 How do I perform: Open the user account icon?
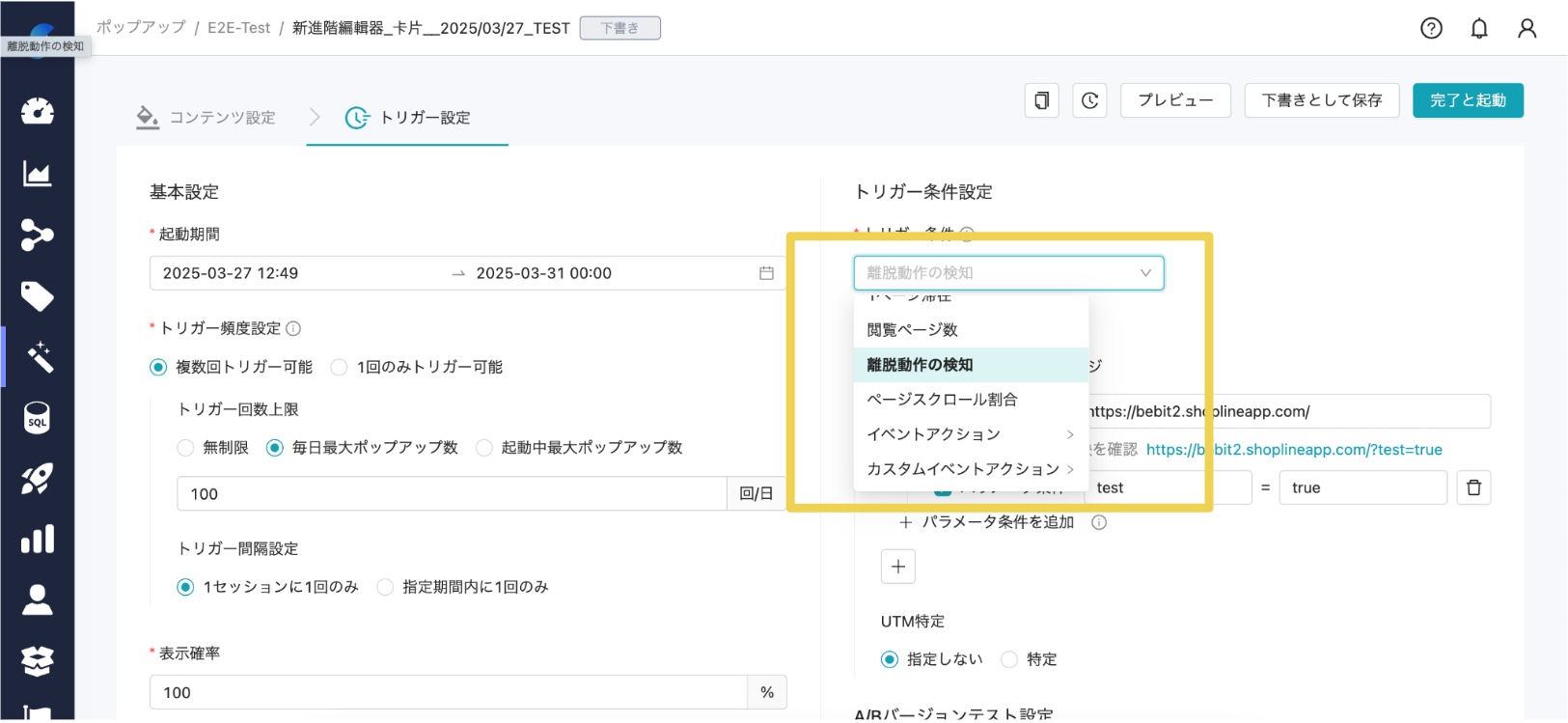(x=1527, y=28)
